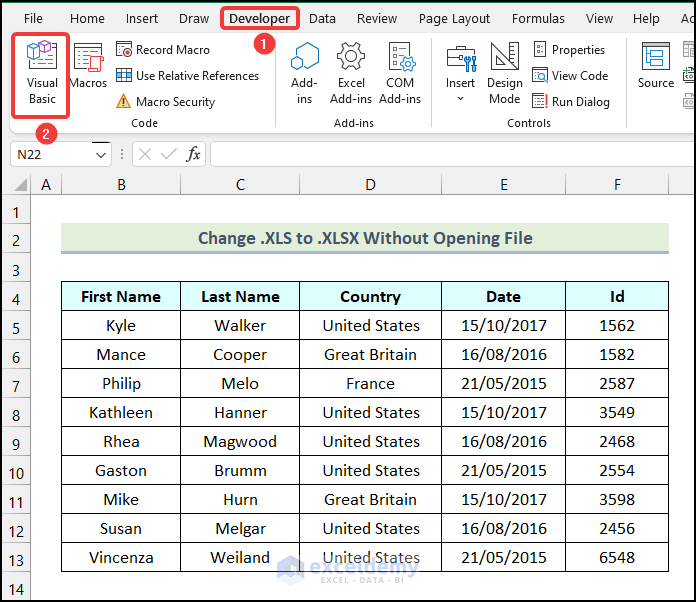The image size is (696, 602).
Task: Open Macro Security settings
Action: (x=166, y=102)
